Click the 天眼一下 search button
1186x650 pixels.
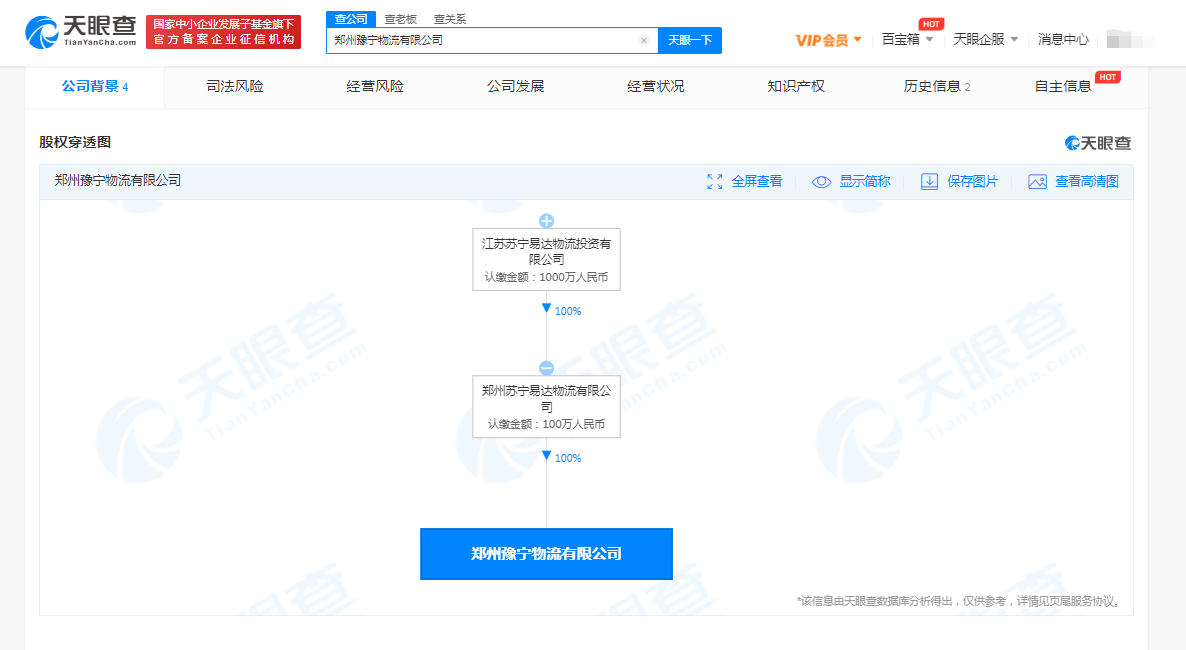point(690,40)
